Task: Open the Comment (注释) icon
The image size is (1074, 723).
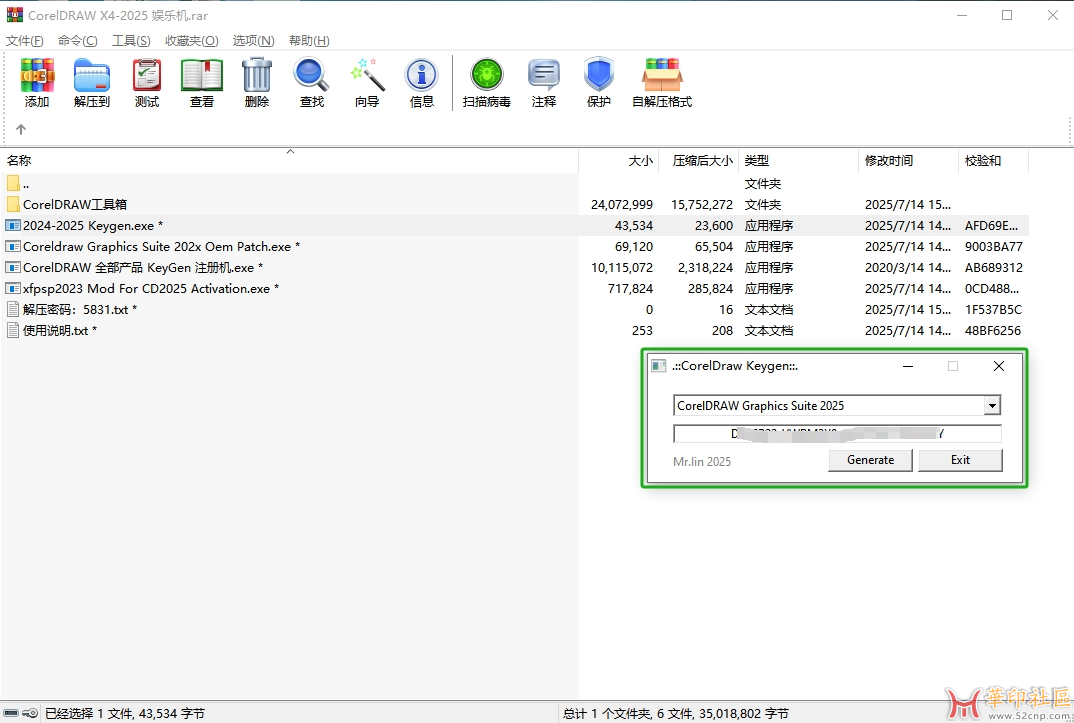Action: point(544,75)
